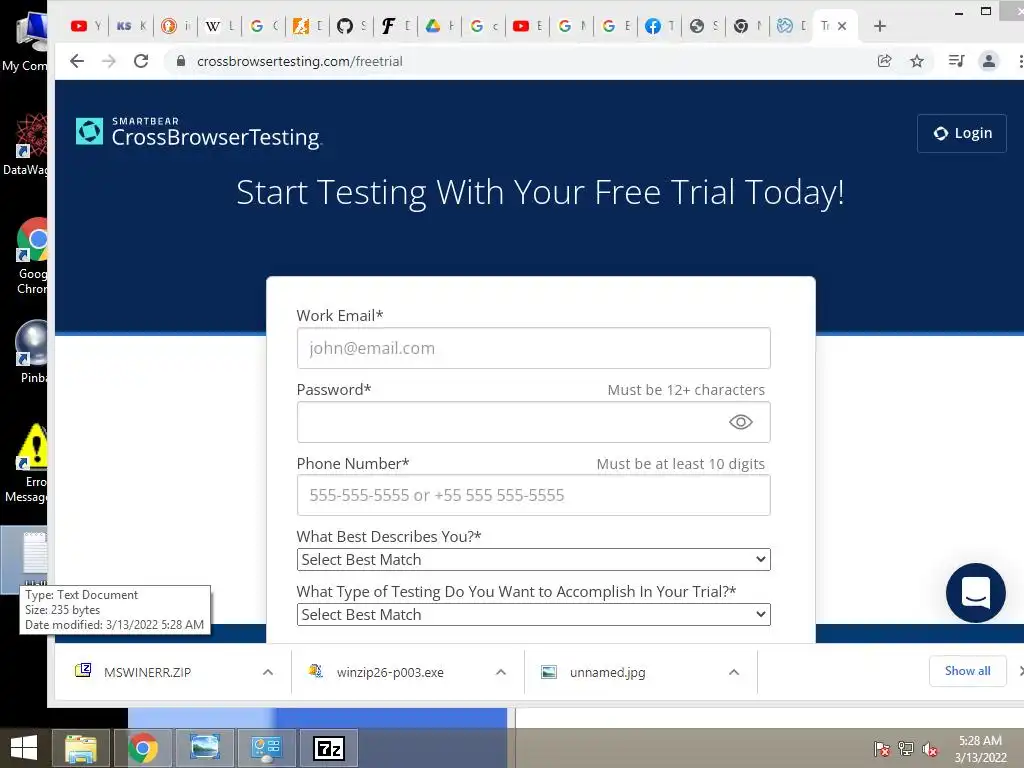Select the DataWag desktop shortcut
Viewport: 1024px width, 768px height.
point(26,144)
